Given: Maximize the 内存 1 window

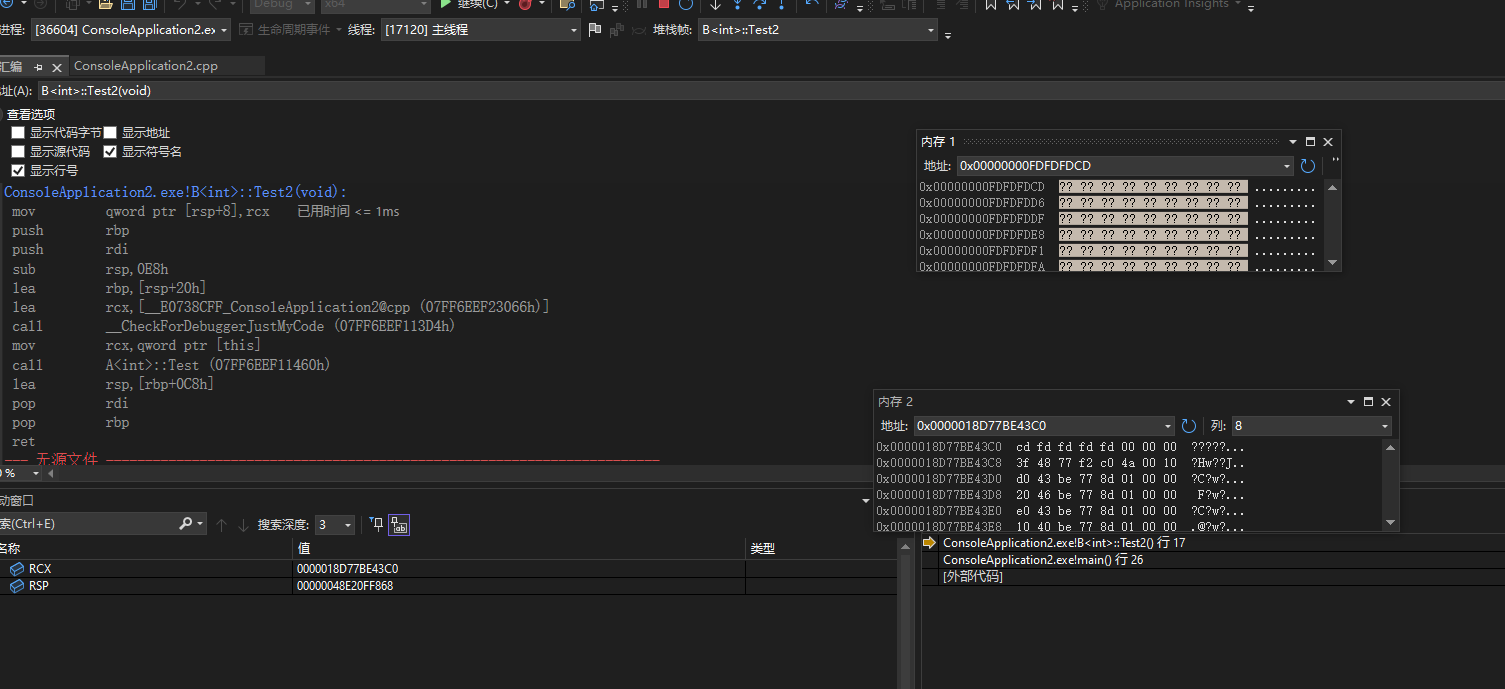Looking at the screenshot, I should [1311, 142].
